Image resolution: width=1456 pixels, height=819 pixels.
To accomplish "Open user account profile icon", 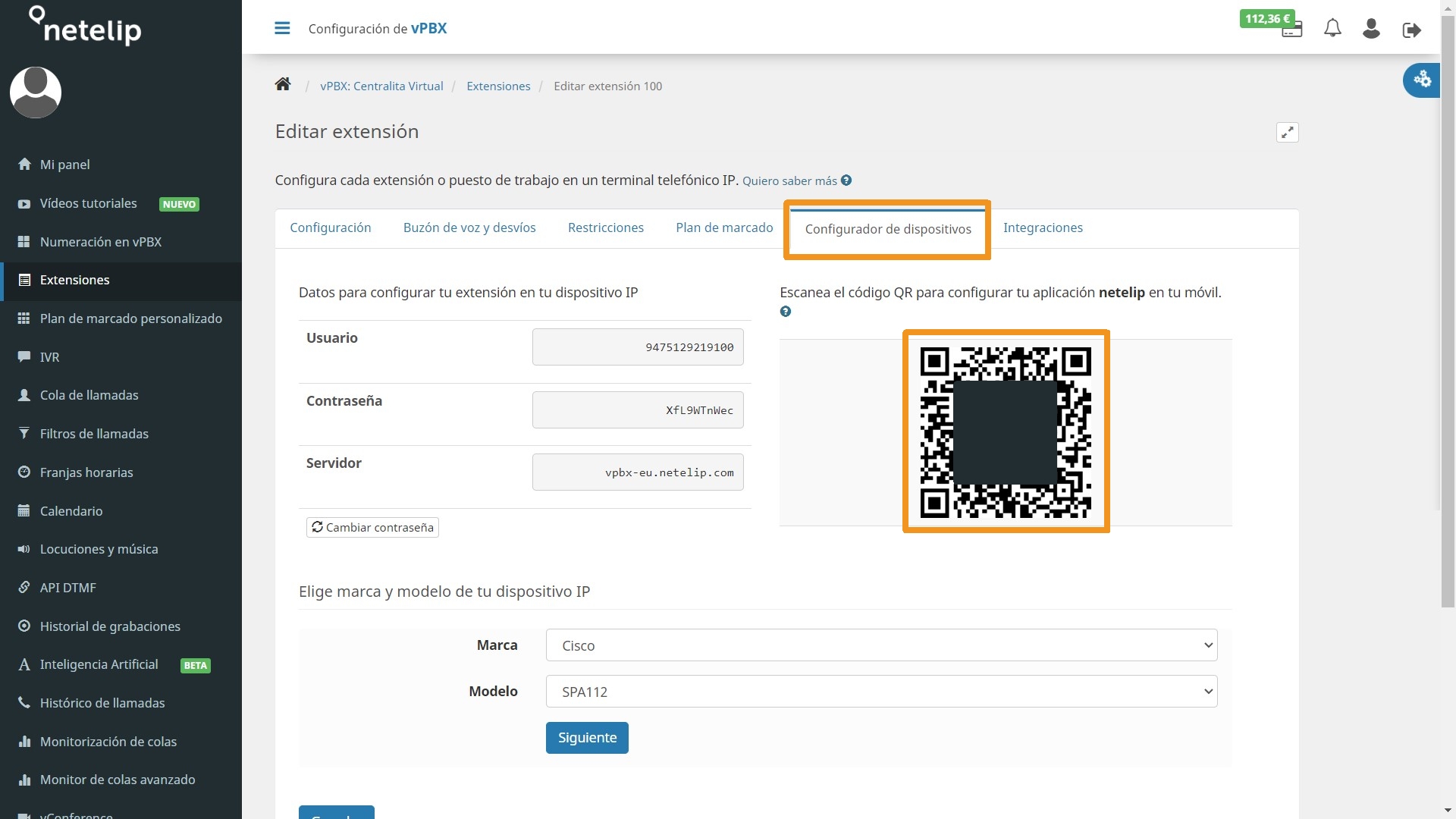I will [x=1371, y=29].
